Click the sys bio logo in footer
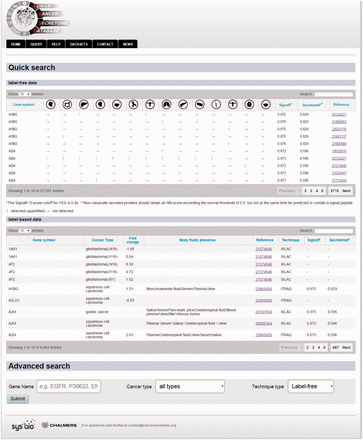 [23, 425]
